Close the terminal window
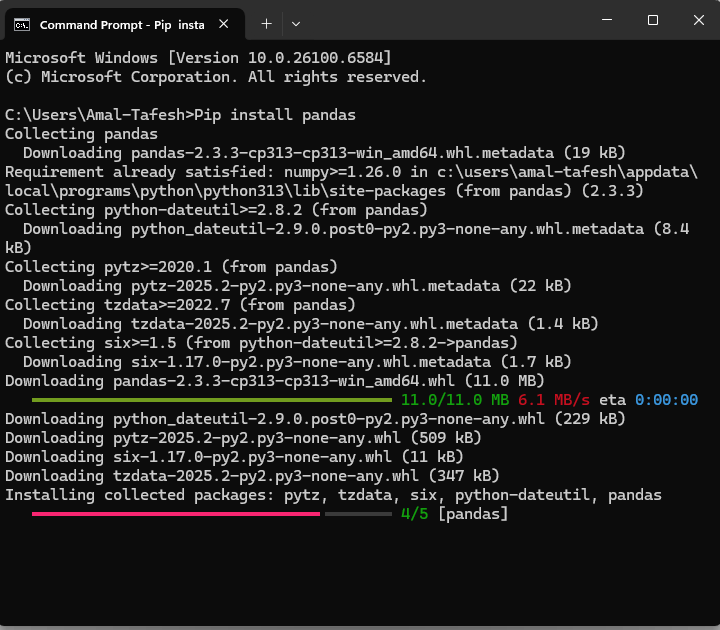The width and height of the screenshot is (720, 630). click(697, 20)
